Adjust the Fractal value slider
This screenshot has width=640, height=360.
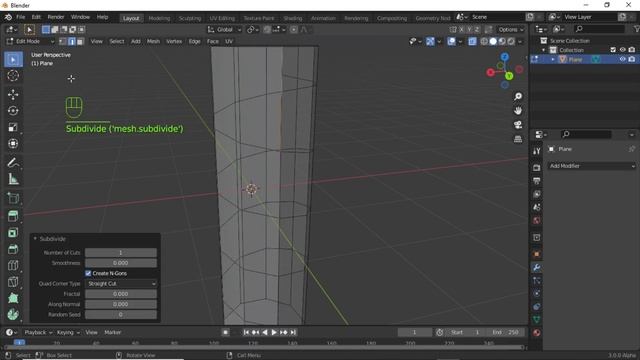click(121, 294)
